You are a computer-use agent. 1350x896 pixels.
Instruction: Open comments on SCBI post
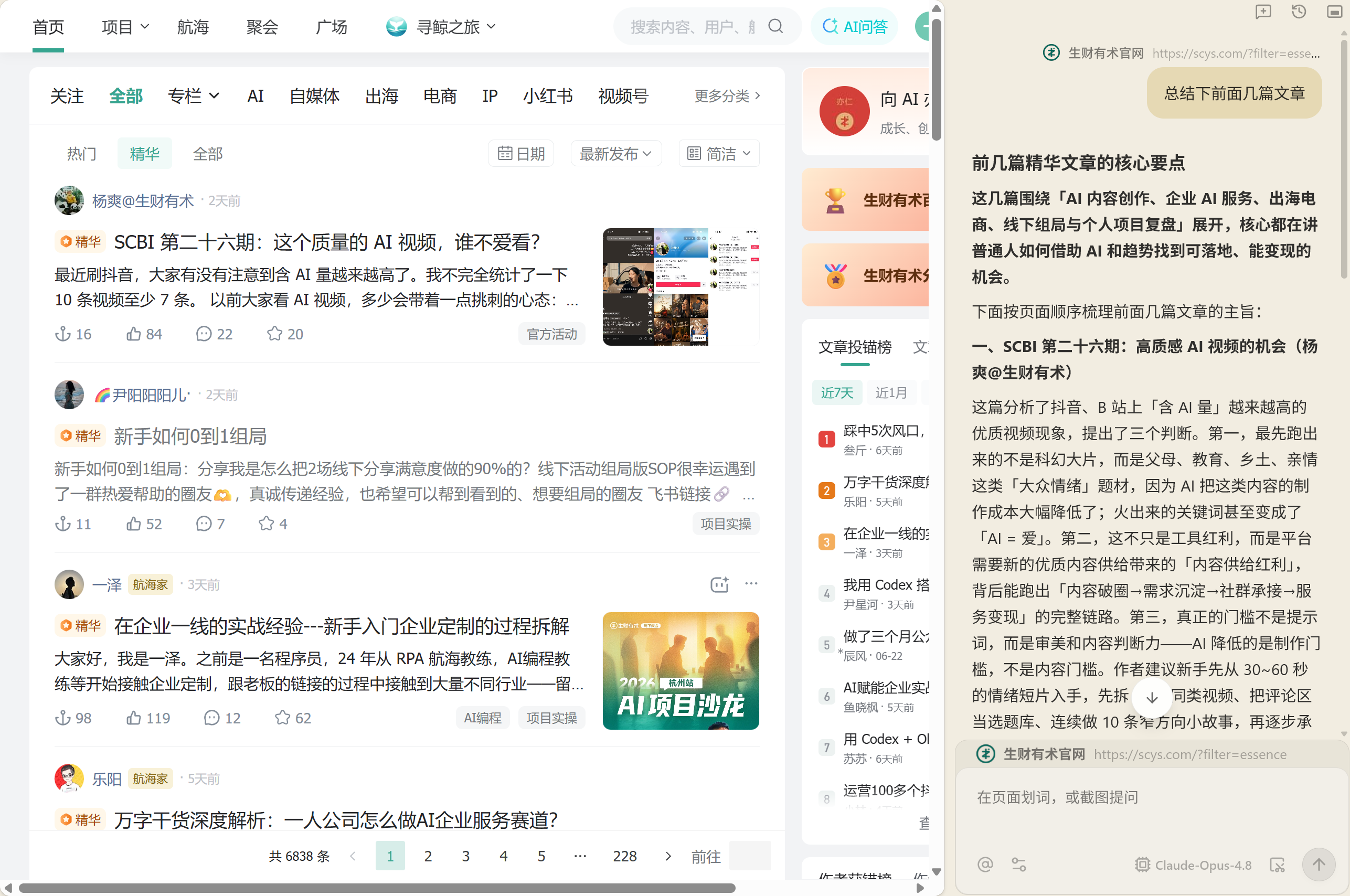click(204, 334)
